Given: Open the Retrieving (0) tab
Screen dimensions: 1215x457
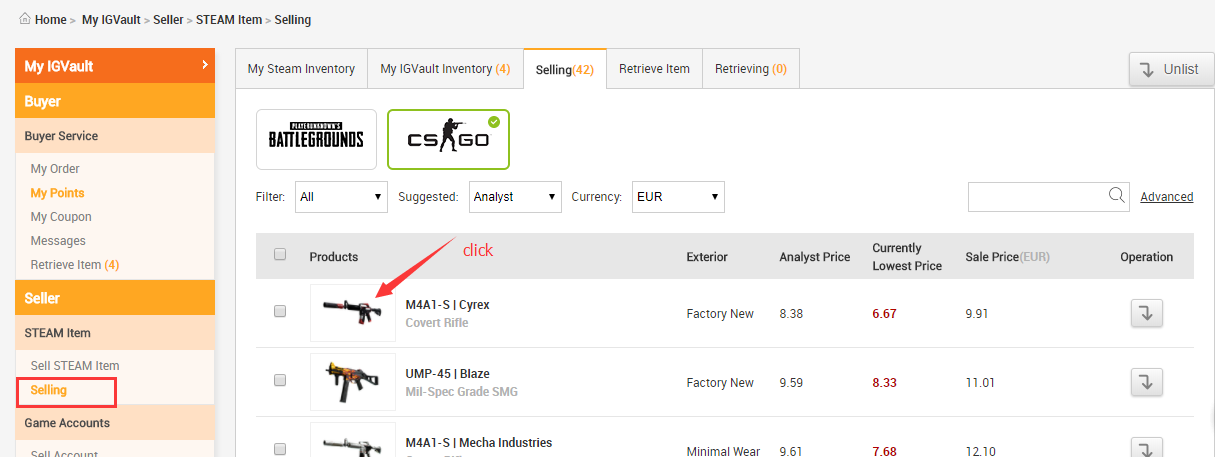Looking at the screenshot, I should pos(750,69).
